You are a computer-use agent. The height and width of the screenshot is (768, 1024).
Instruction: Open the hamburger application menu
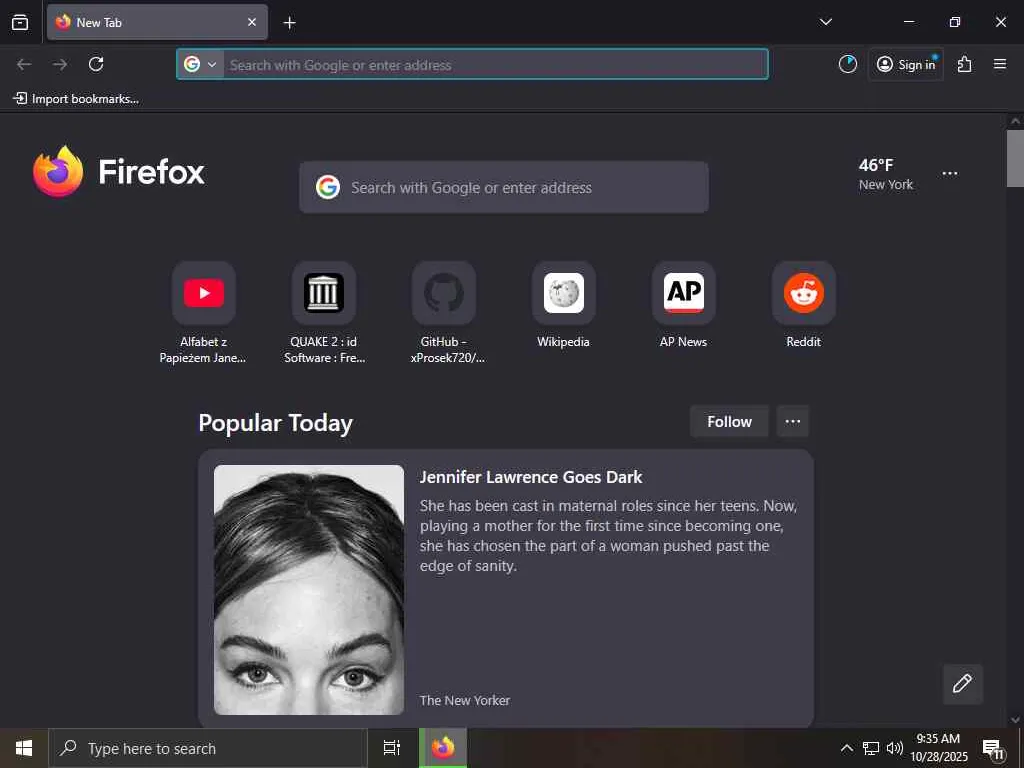coord(1000,64)
